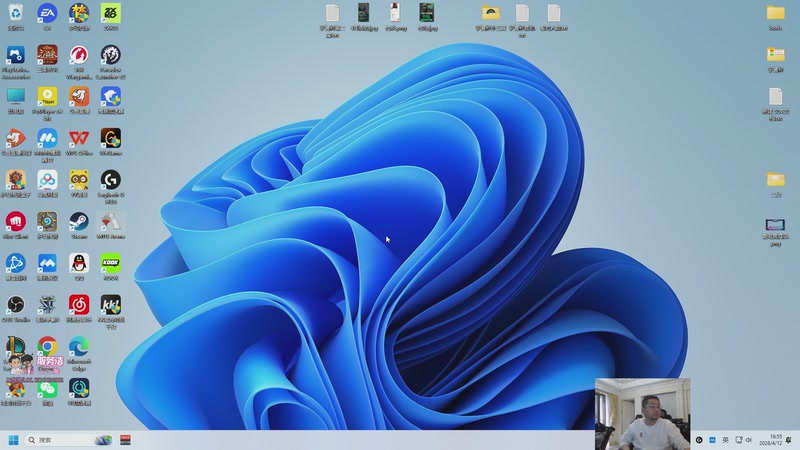This screenshot has width=800, height=450.
Task: Open the blue MuMu emulator icon
Action: point(47,138)
